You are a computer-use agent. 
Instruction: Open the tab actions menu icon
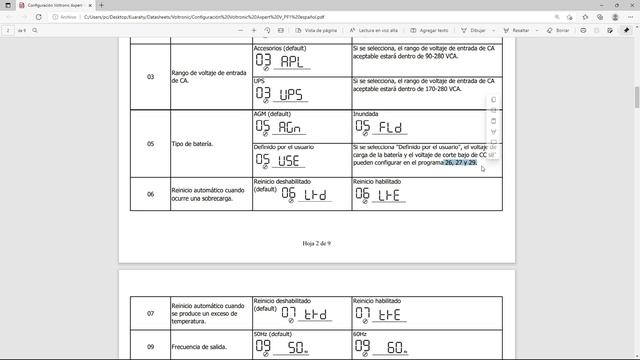[x=8, y=5]
